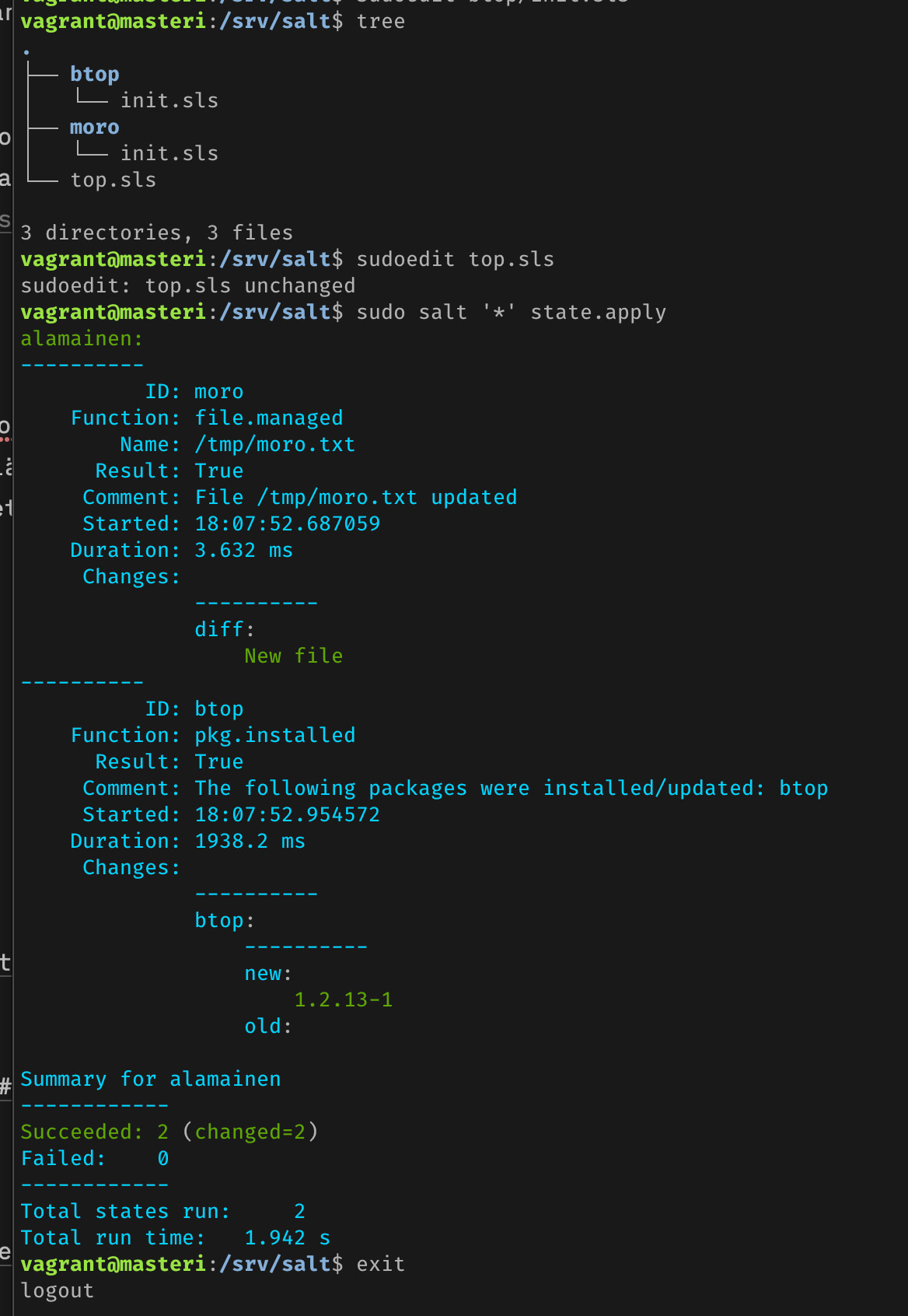Click the moro directory in tree output
Image resolution: width=908 pixels, height=1316 pixels.
pos(94,128)
